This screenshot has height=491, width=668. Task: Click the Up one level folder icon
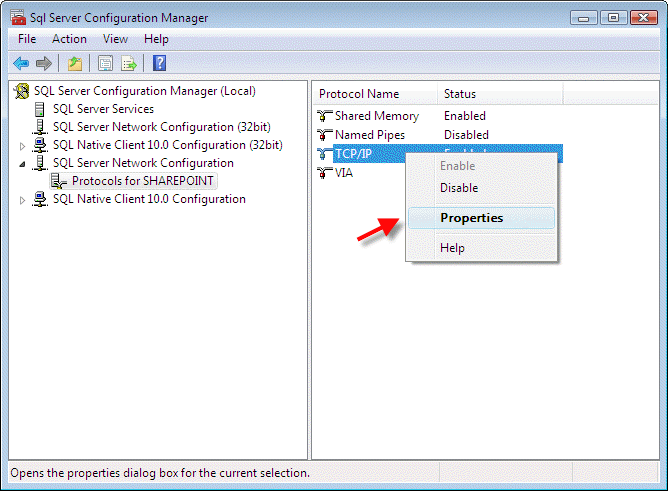click(75, 64)
